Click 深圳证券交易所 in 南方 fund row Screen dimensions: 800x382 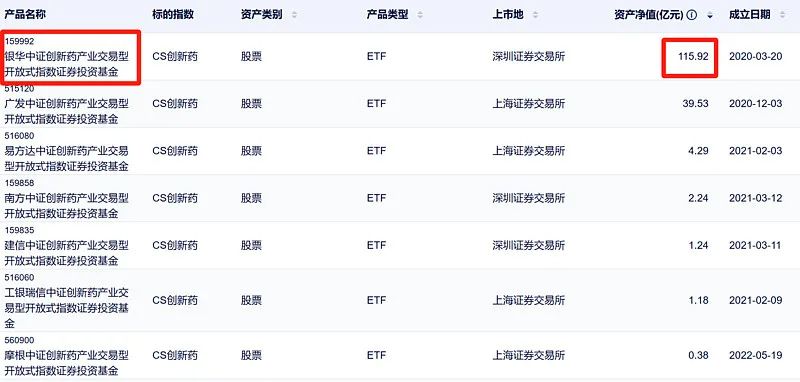point(529,198)
